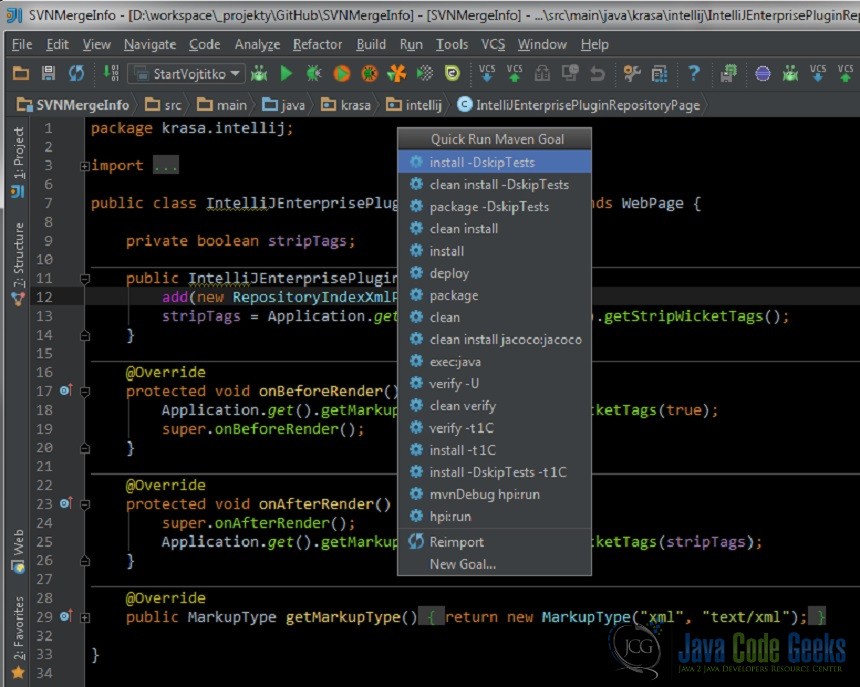Select 'install -DskipTests' Maven goal
The height and width of the screenshot is (687, 860).
coord(494,162)
